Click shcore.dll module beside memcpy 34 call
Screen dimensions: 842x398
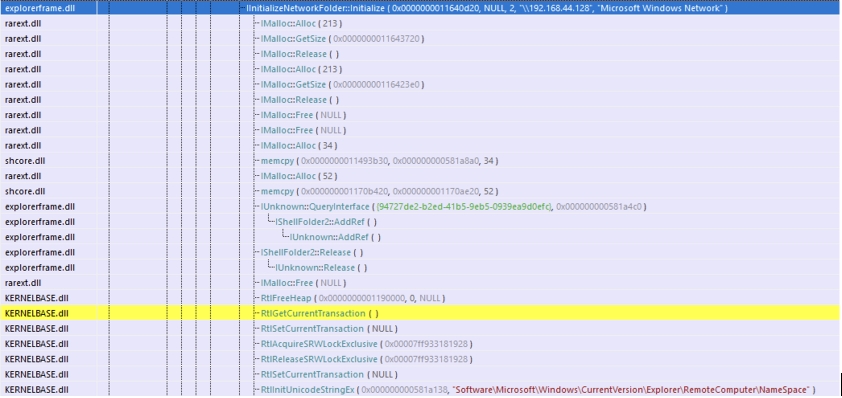(25, 161)
